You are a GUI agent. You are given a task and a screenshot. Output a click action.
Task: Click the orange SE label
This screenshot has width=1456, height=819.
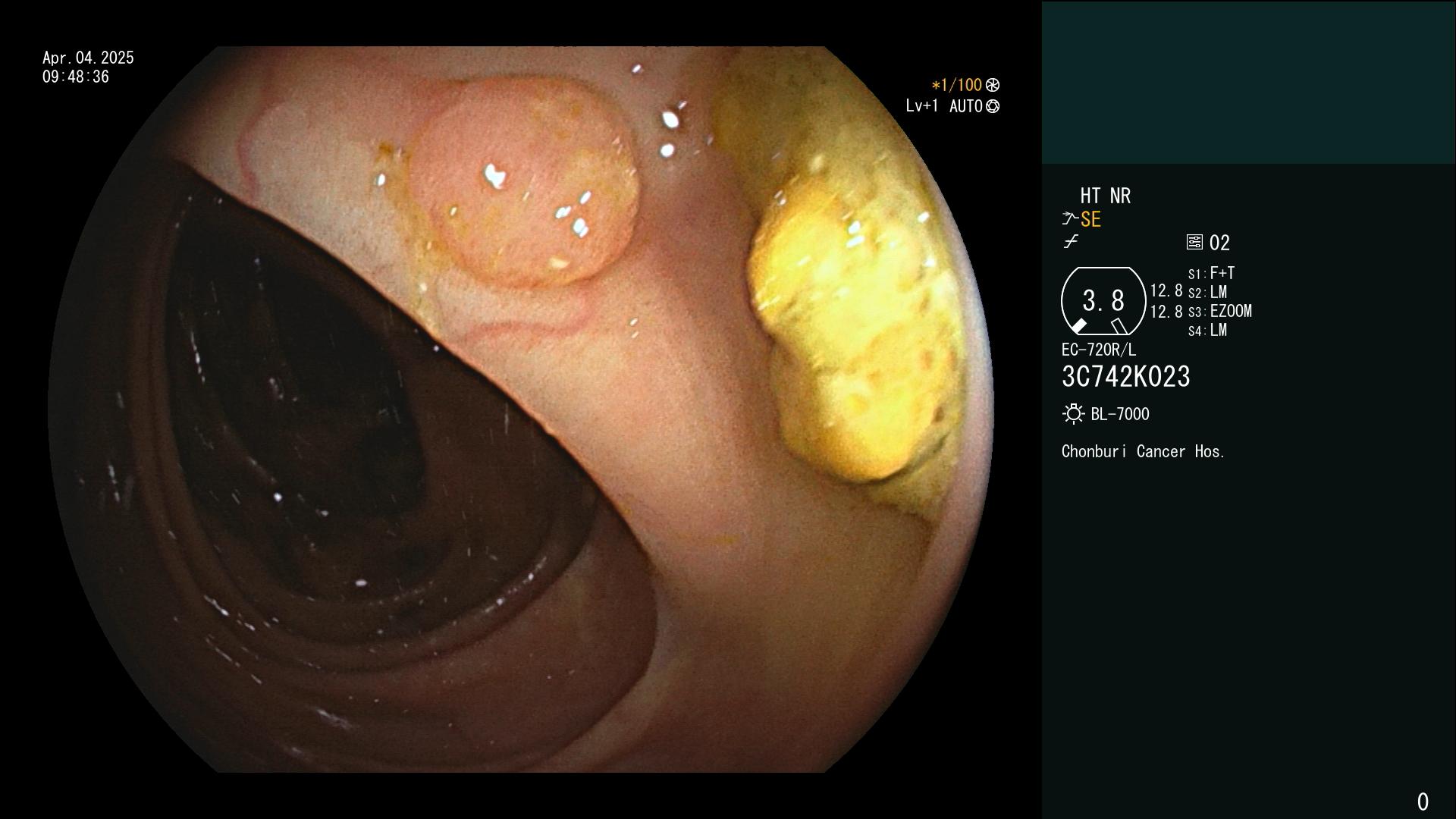point(1090,219)
